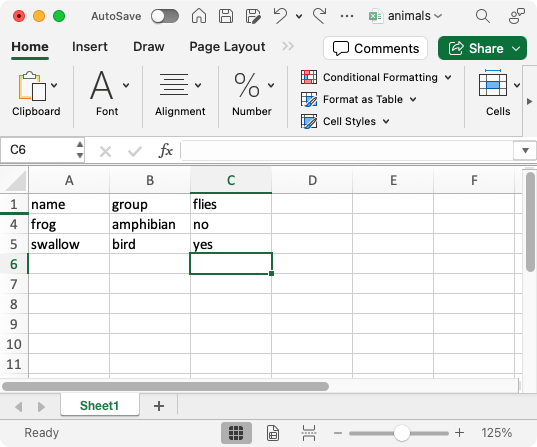This screenshot has height=447, width=537.
Task: Click the Comments button
Action: tap(375, 48)
